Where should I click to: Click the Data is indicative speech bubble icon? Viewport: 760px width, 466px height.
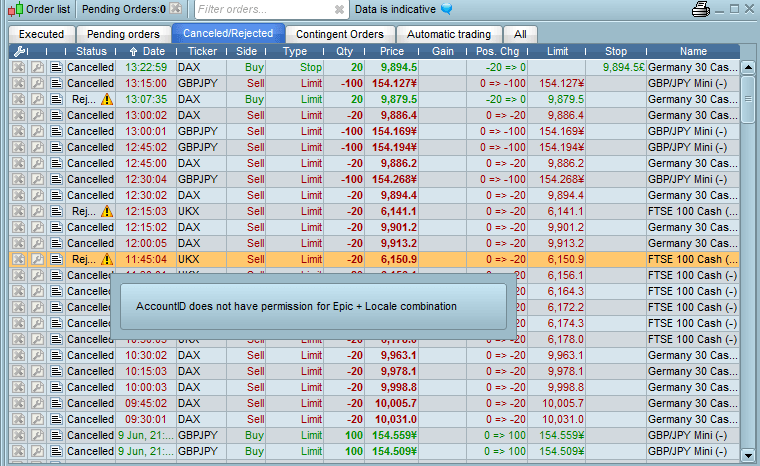pos(447,9)
